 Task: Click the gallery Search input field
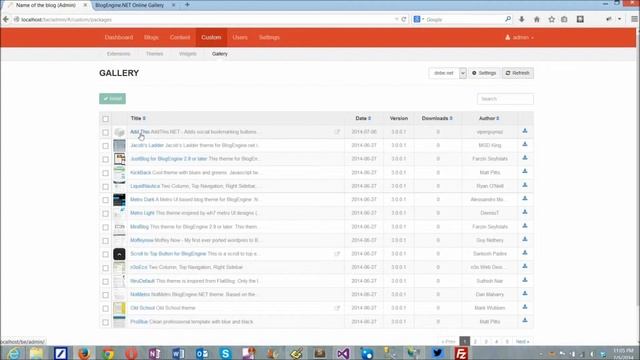pyautogui.click(x=505, y=99)
